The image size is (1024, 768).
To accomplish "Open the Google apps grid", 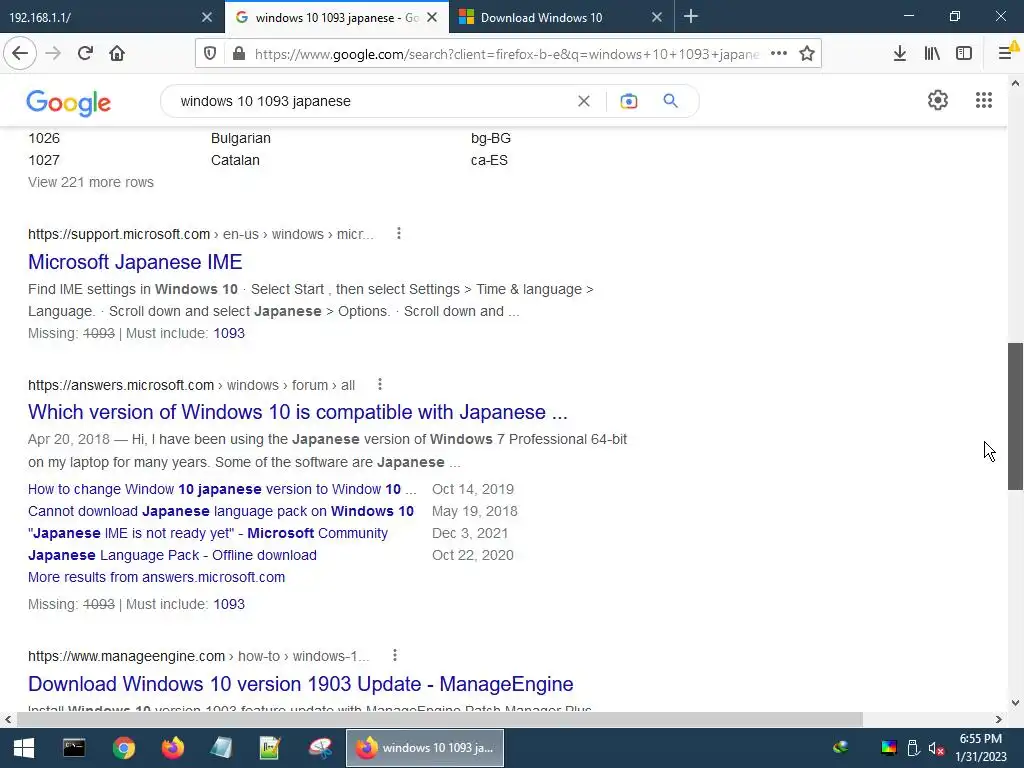I will (x=984, y=100).
